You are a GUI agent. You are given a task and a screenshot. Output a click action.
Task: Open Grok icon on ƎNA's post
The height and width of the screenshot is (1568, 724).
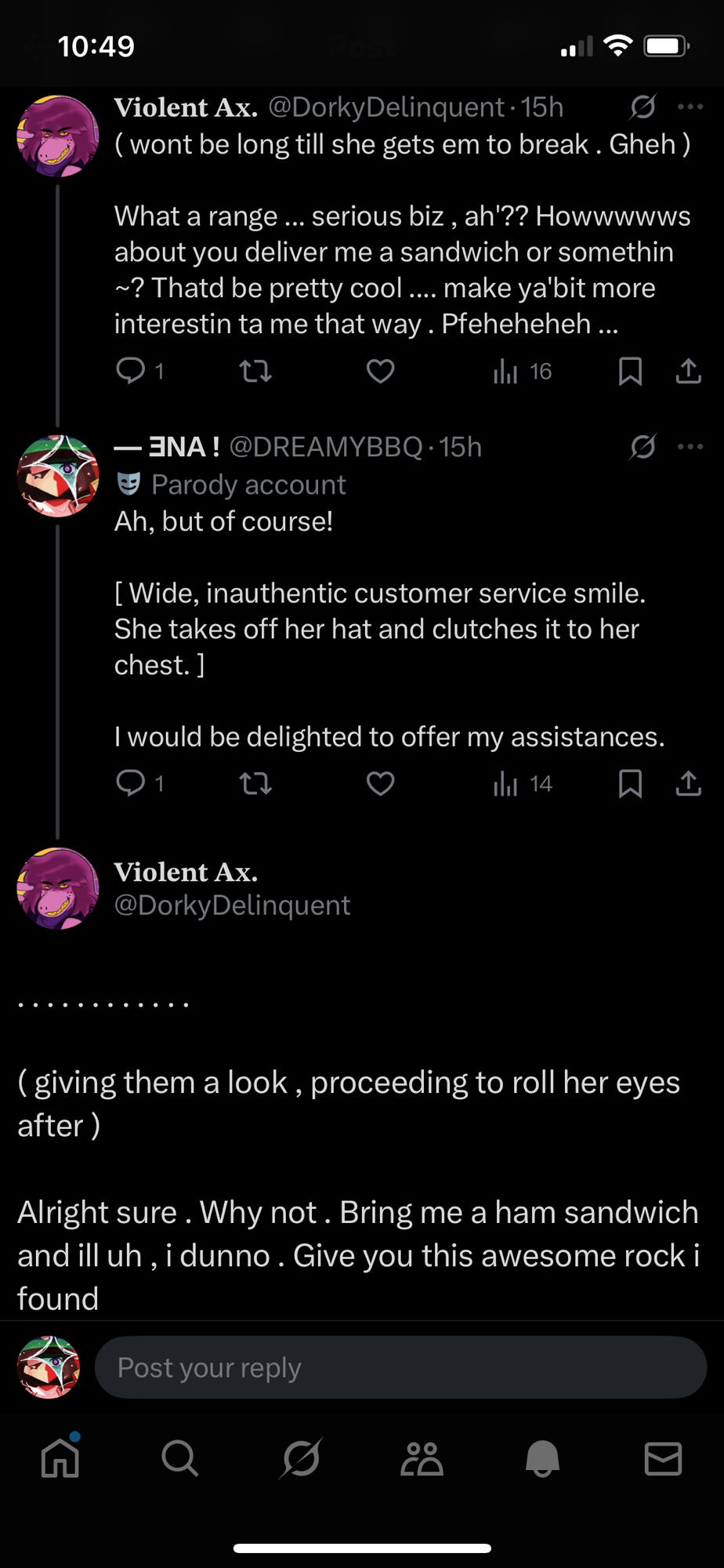pos(643,447)
